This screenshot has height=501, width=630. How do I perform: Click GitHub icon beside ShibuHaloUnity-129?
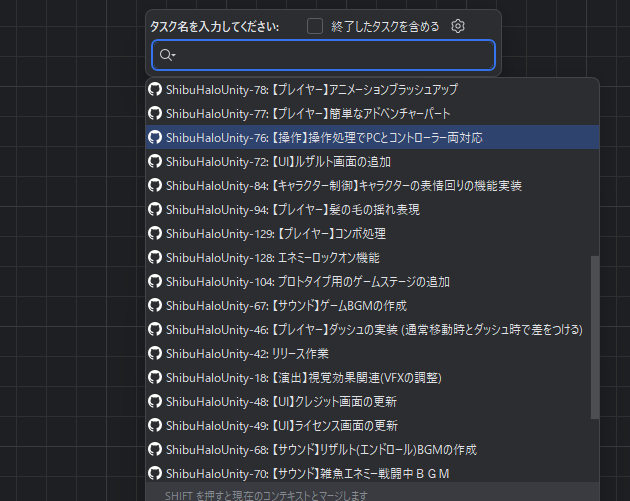click(x=155, y=233)
